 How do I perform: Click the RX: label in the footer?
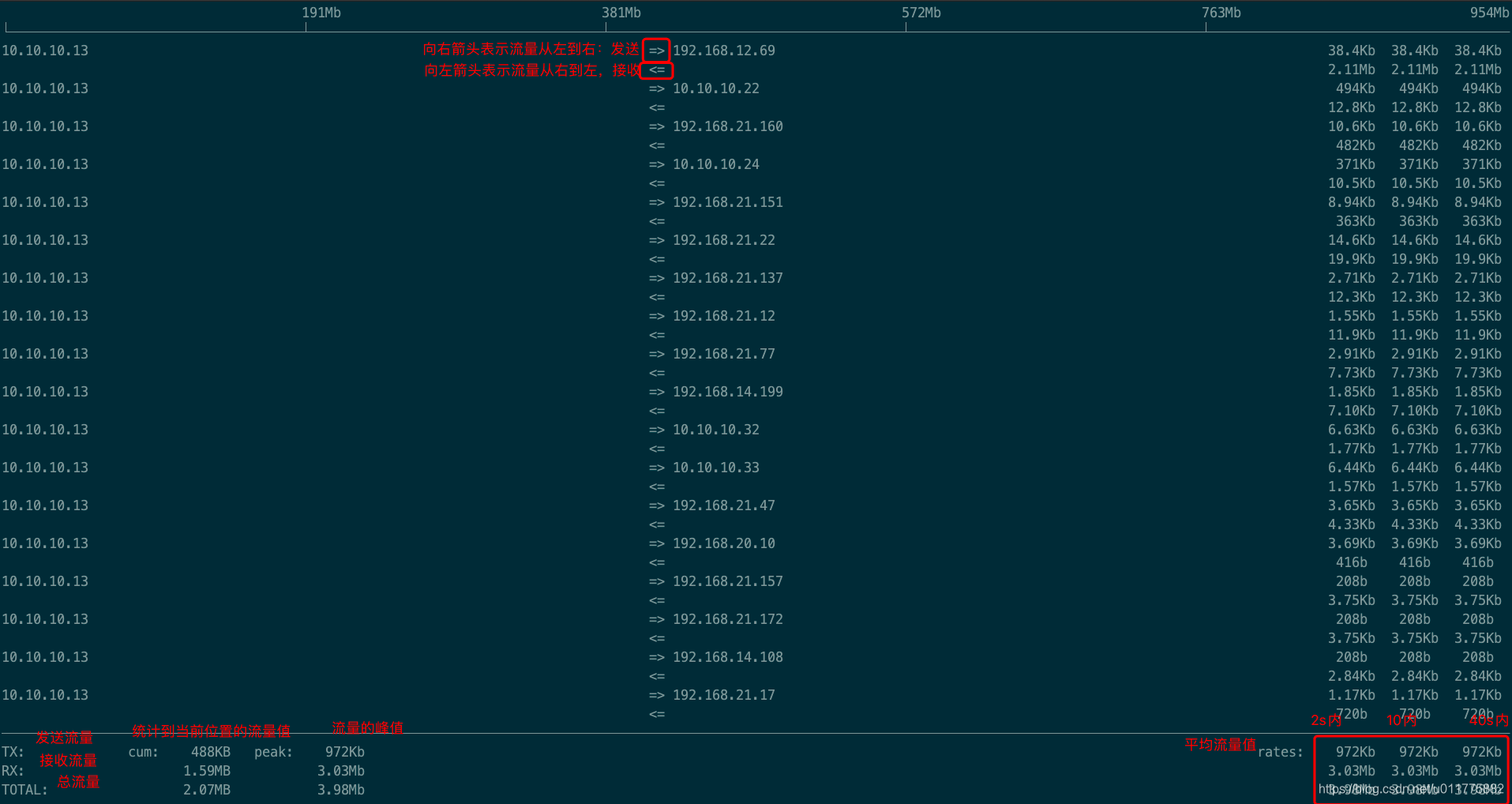click(13, 771)
